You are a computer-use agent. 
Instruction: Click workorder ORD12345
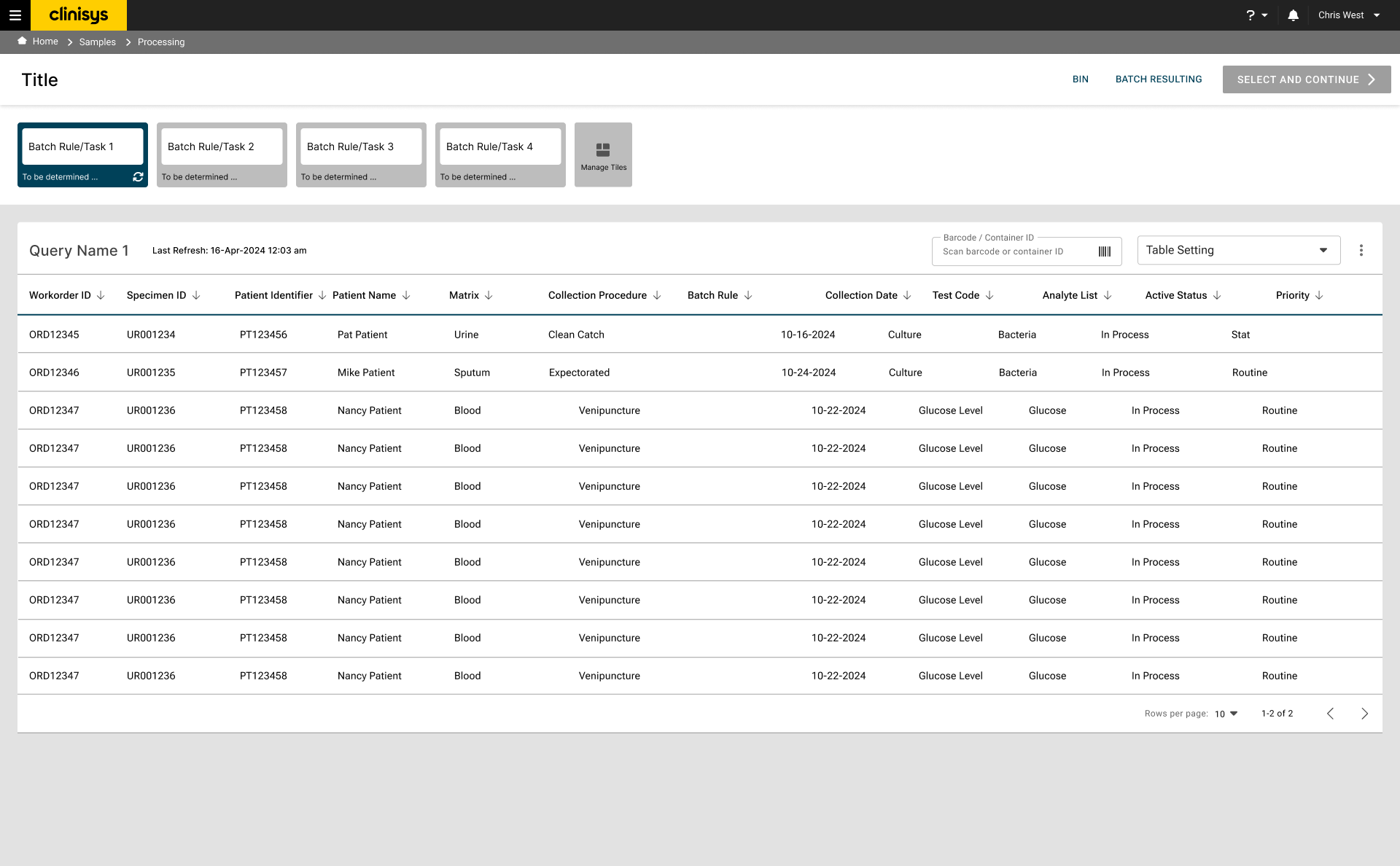click(x=54, y=335)
